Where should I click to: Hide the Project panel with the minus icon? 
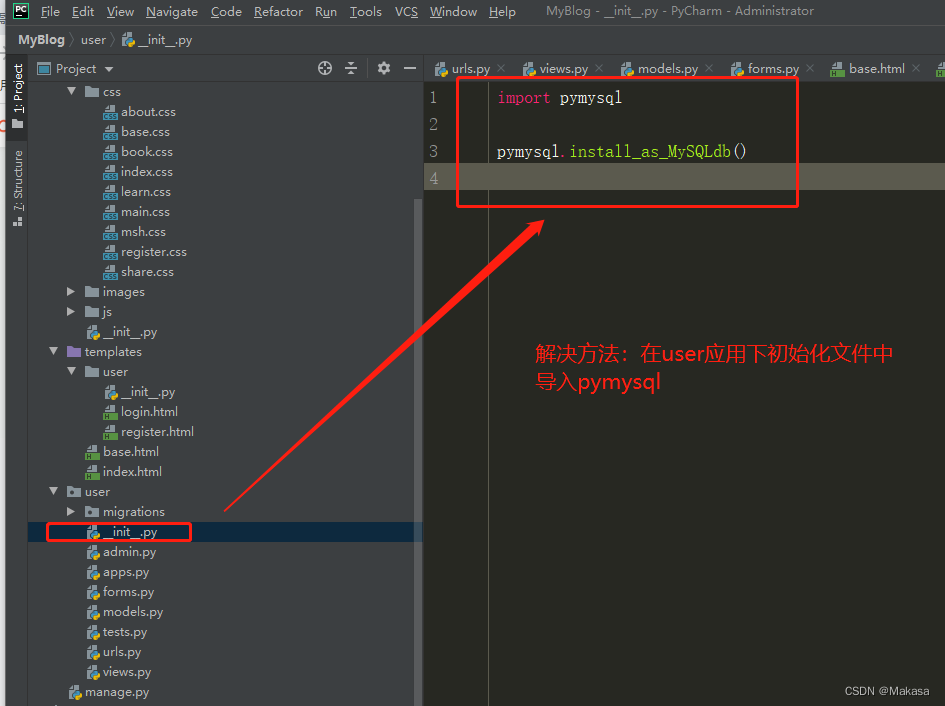tap(410, 68)
